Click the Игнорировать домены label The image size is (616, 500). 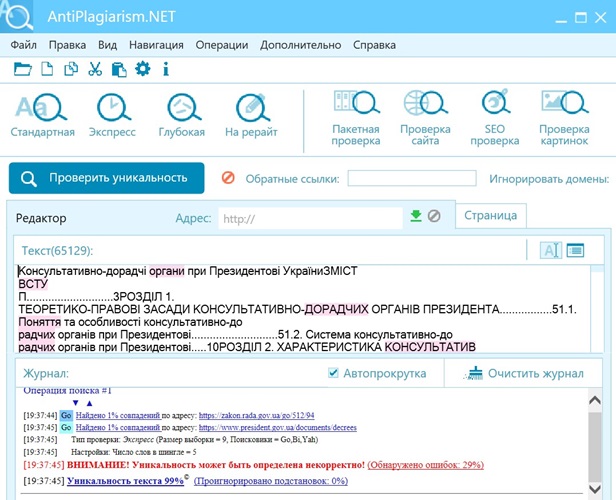tap(549, 179)
